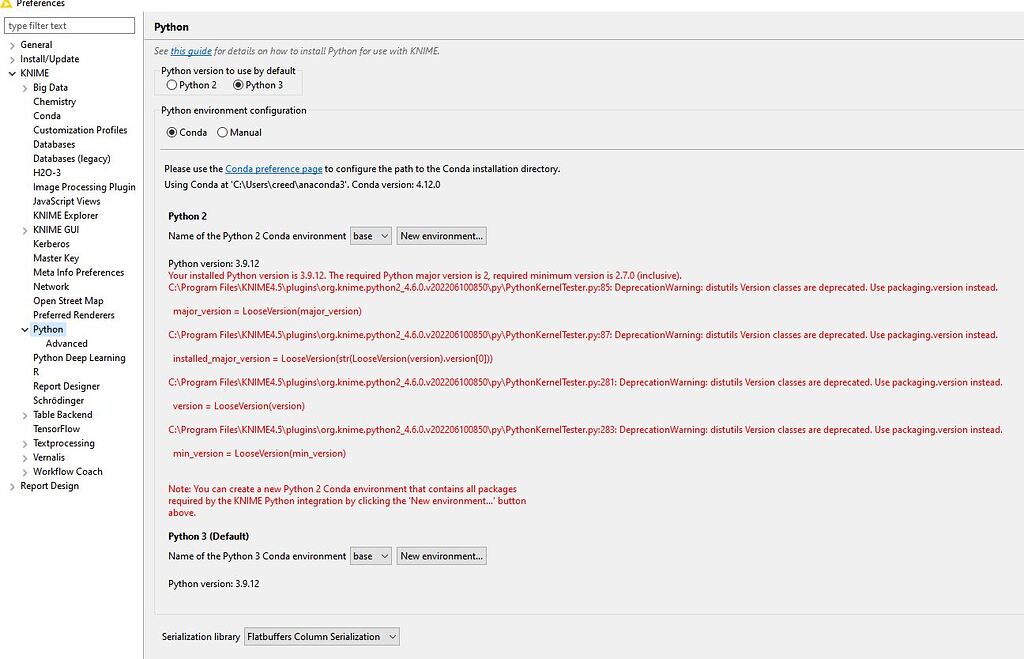Select Conda in the preferences sidebar
The width and height of the screenshot is (1024, 659).
pos(46,115)
